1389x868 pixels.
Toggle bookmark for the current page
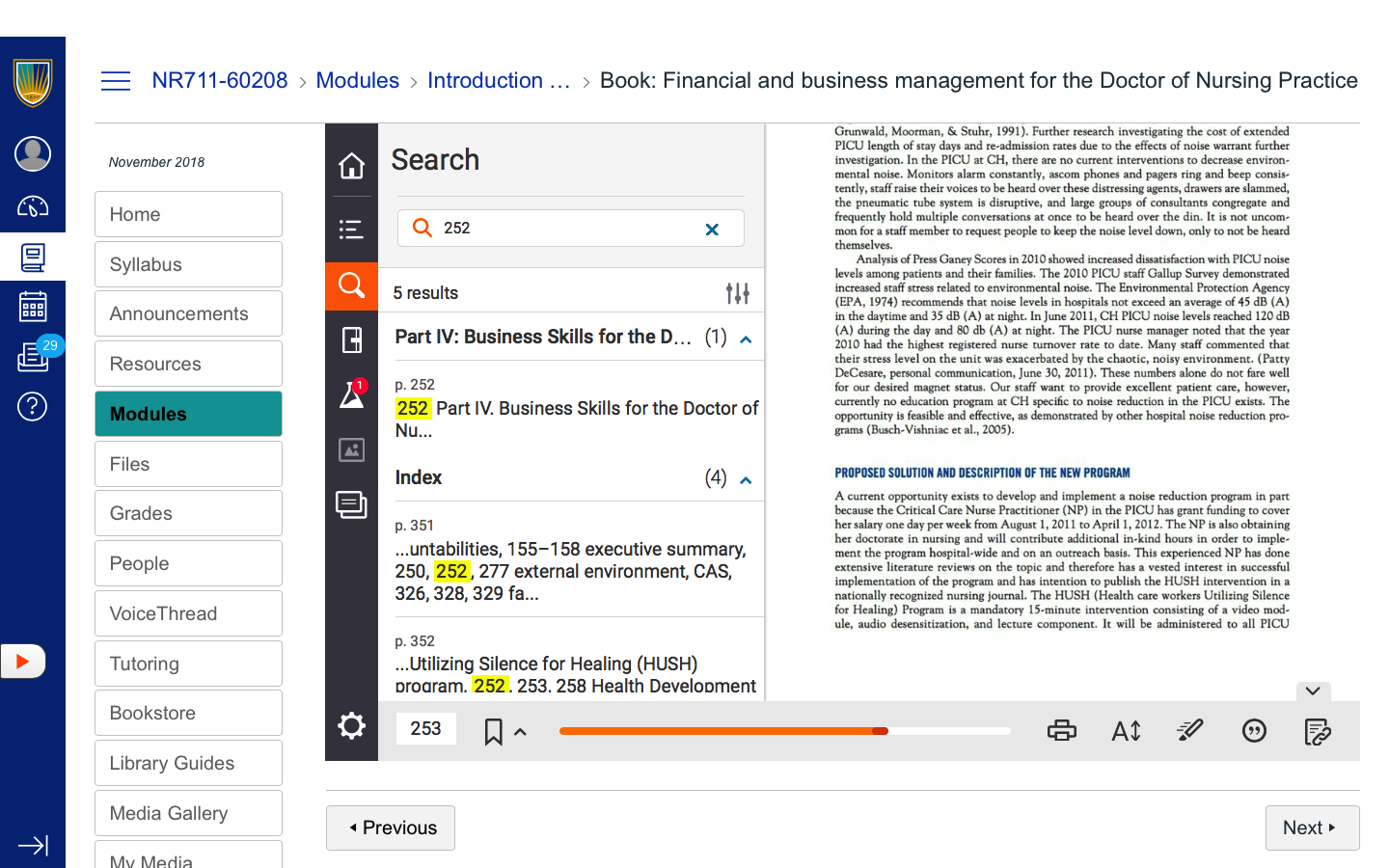pos(493,731)
